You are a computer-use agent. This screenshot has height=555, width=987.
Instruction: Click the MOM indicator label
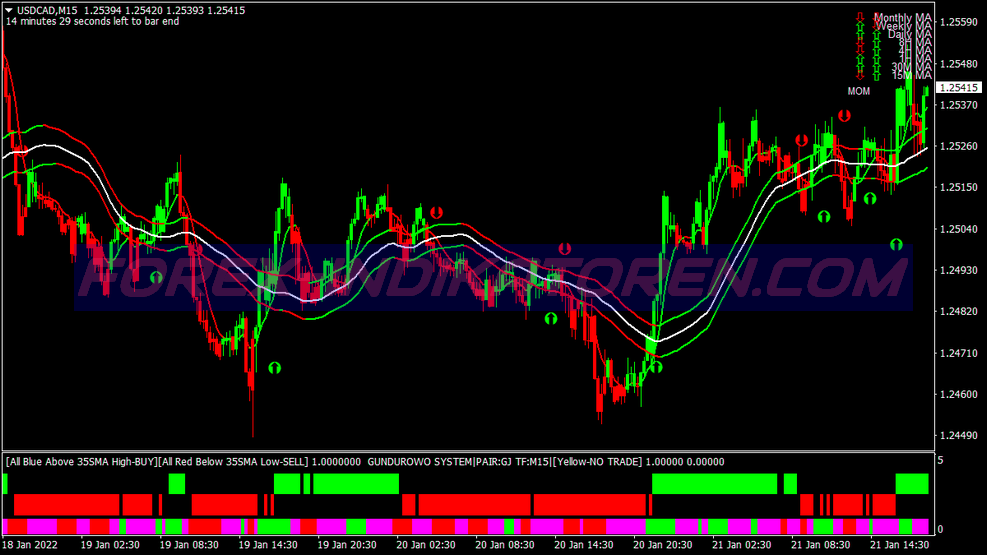tap(859, 91)
